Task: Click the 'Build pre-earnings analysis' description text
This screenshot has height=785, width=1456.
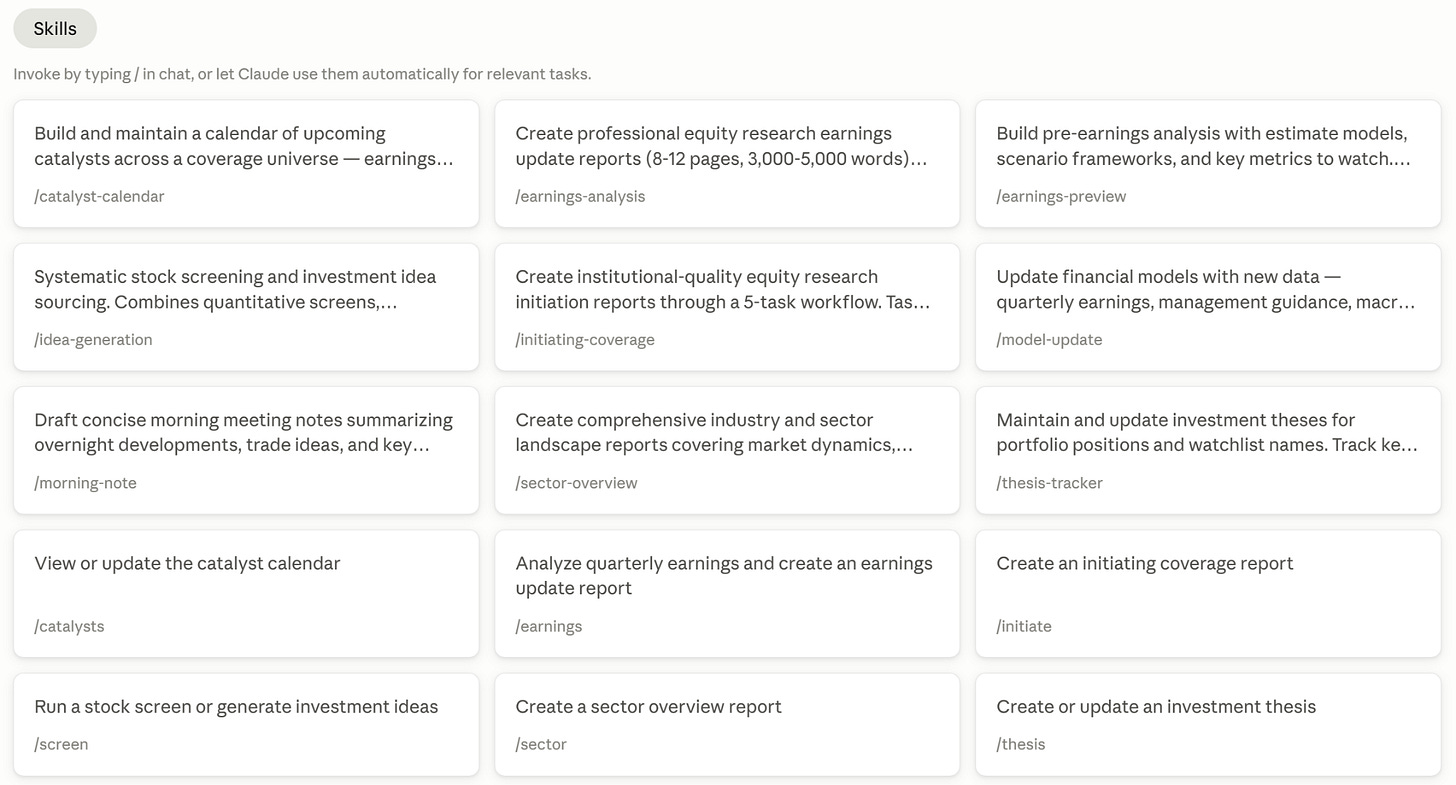Action: (1203, 146)
